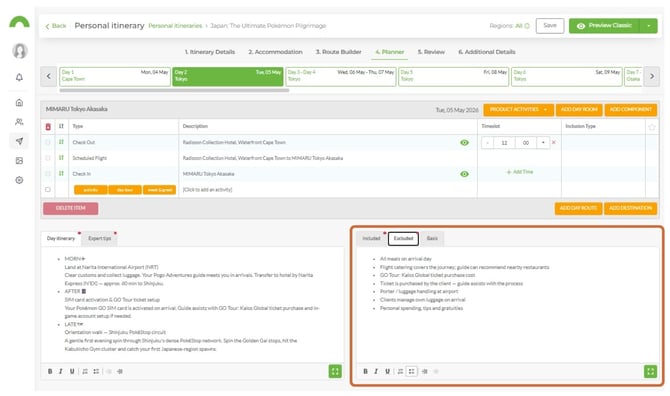Tick the Check Out row checkbox
The width and height of the screenshot is (670, 396).
(48, 142)
